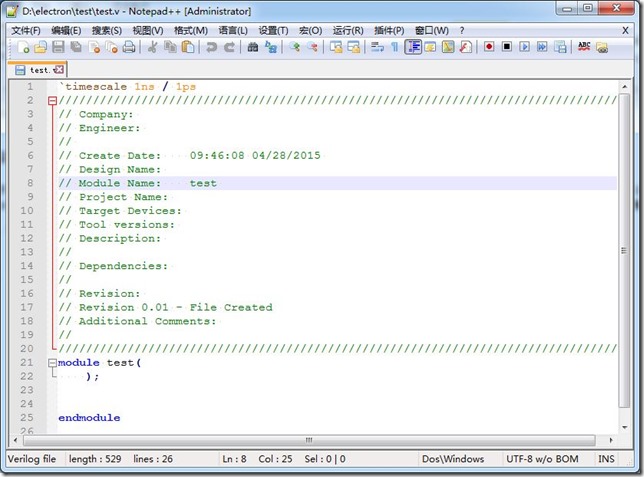Open the 插件(P) plugins menu

[389, 30]
